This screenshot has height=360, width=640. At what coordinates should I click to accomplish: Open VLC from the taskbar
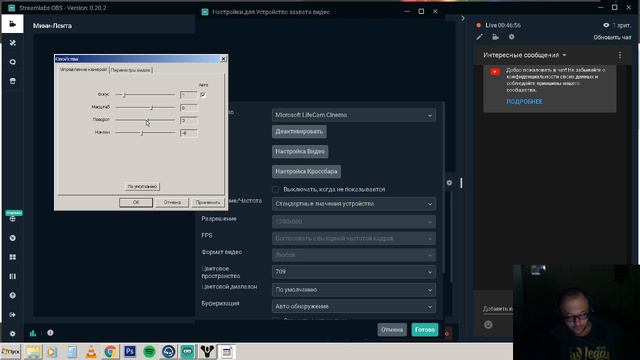point(91,351)
